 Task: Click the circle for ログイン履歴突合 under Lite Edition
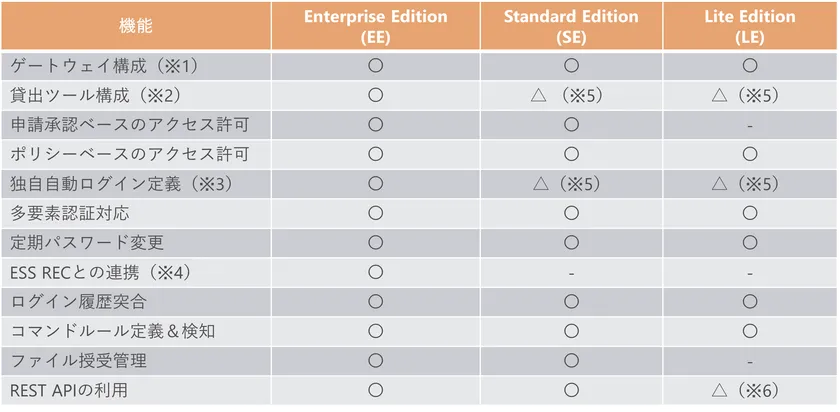coord(749,301)
